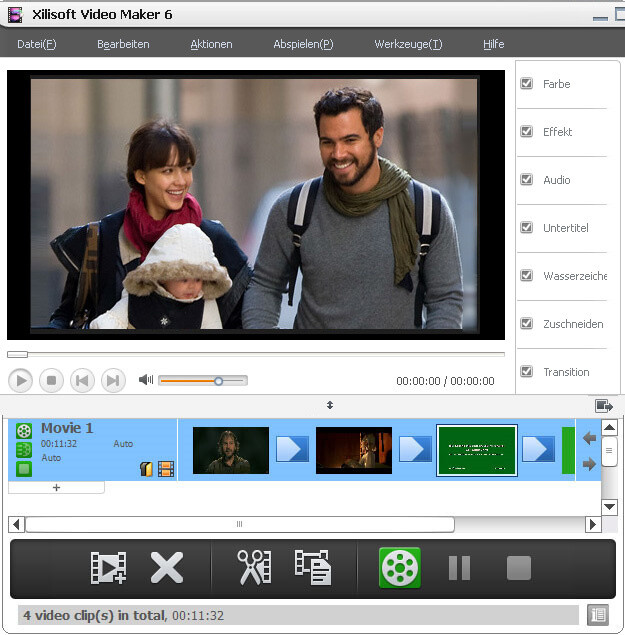The width and height of the screenshot is (625, 635).
Task: Open the Werkzeuge(T) menu
Action: (x=408, y=44)
